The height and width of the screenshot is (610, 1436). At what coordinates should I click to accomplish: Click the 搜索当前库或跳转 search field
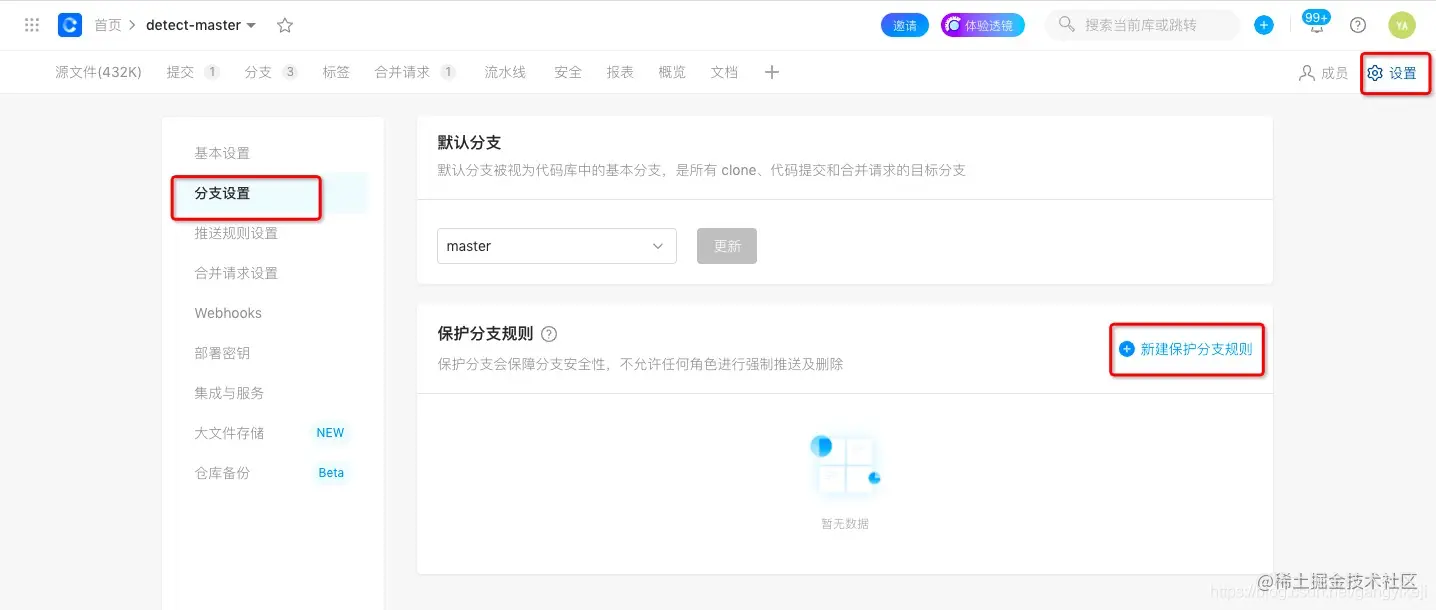pos(1142,24)
